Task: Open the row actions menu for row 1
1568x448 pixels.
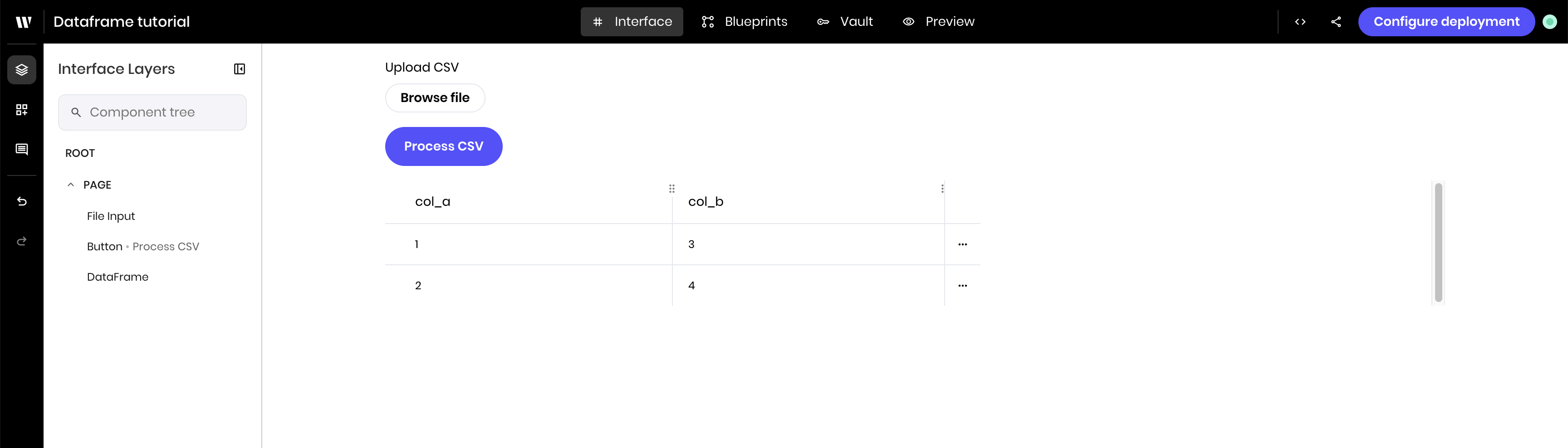Action: coord(962,244)
